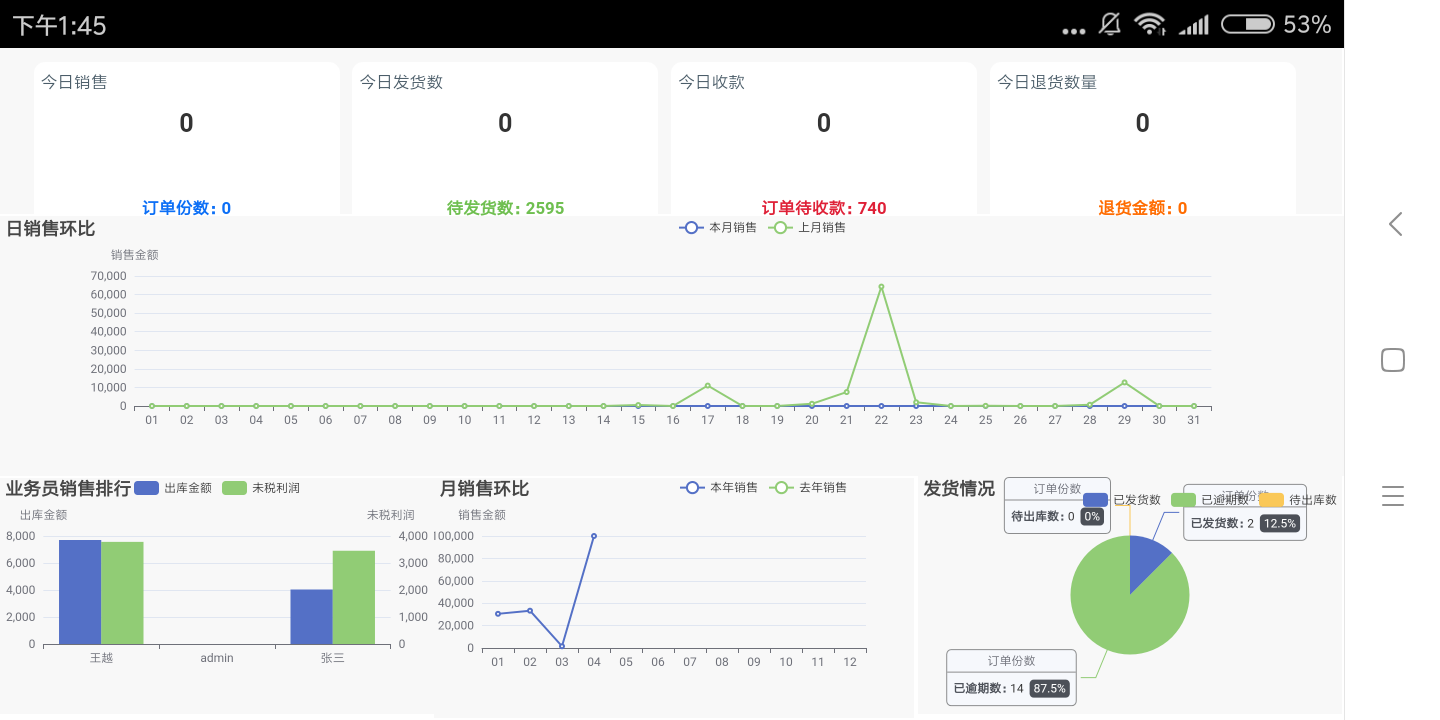
Task: Tap the Android back arrow button
Action: [1395, 224]
